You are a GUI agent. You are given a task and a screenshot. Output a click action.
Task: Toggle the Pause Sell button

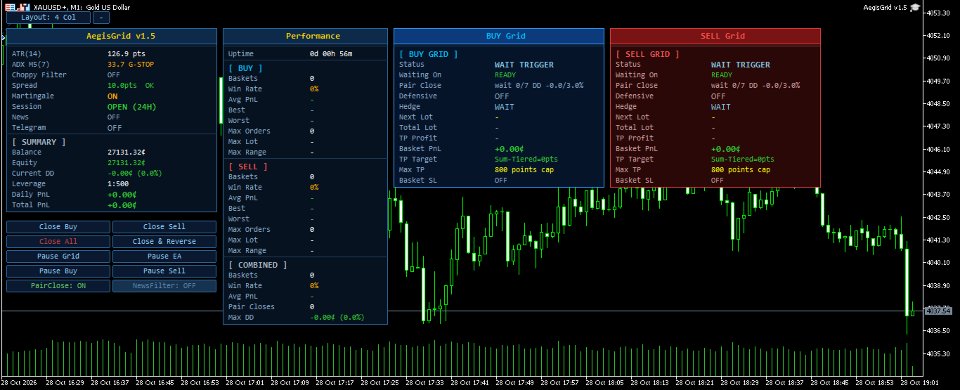point(164,271)
